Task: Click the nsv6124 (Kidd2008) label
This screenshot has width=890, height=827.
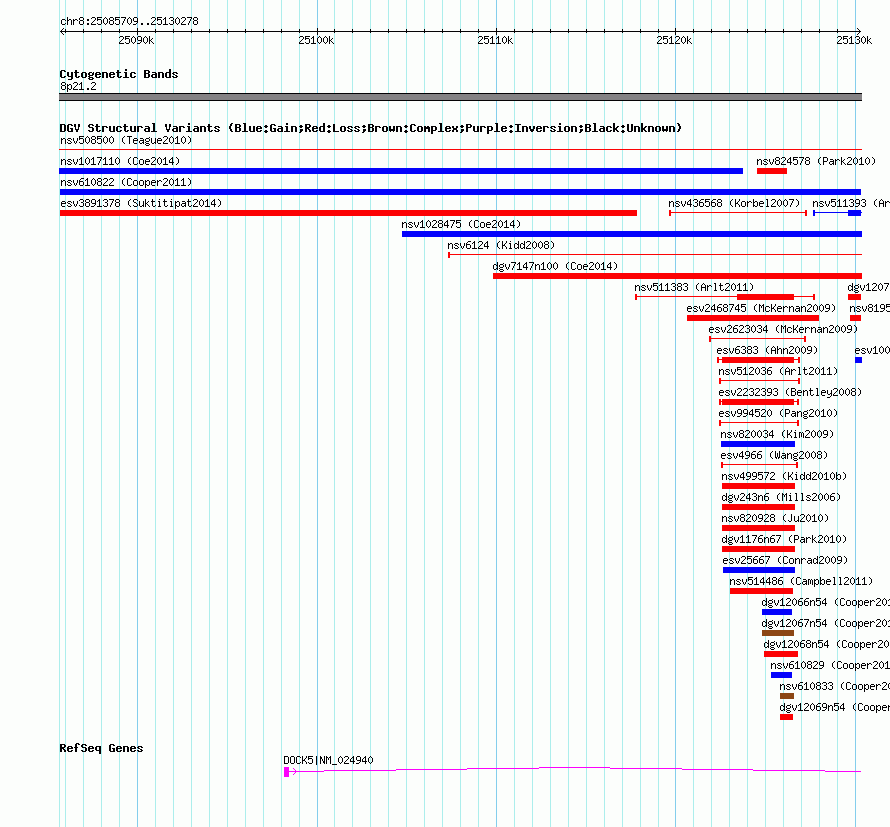Action: tap(501, 245)
